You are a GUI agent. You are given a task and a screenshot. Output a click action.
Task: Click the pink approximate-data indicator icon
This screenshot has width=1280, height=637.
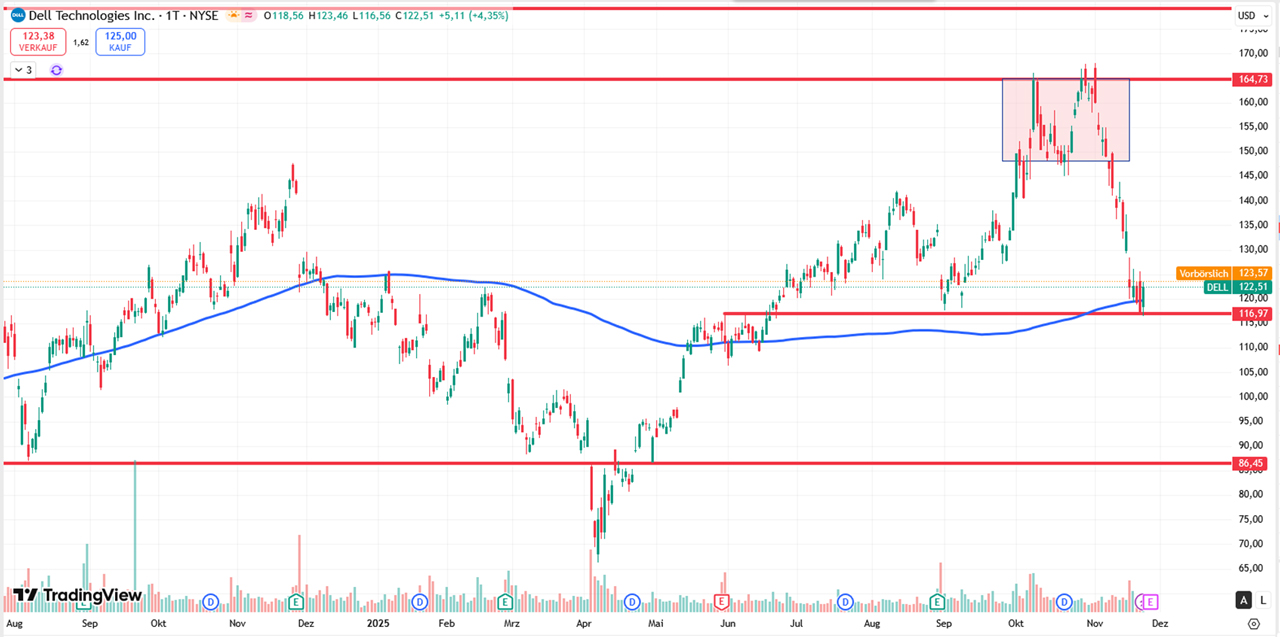pos(247,15)
